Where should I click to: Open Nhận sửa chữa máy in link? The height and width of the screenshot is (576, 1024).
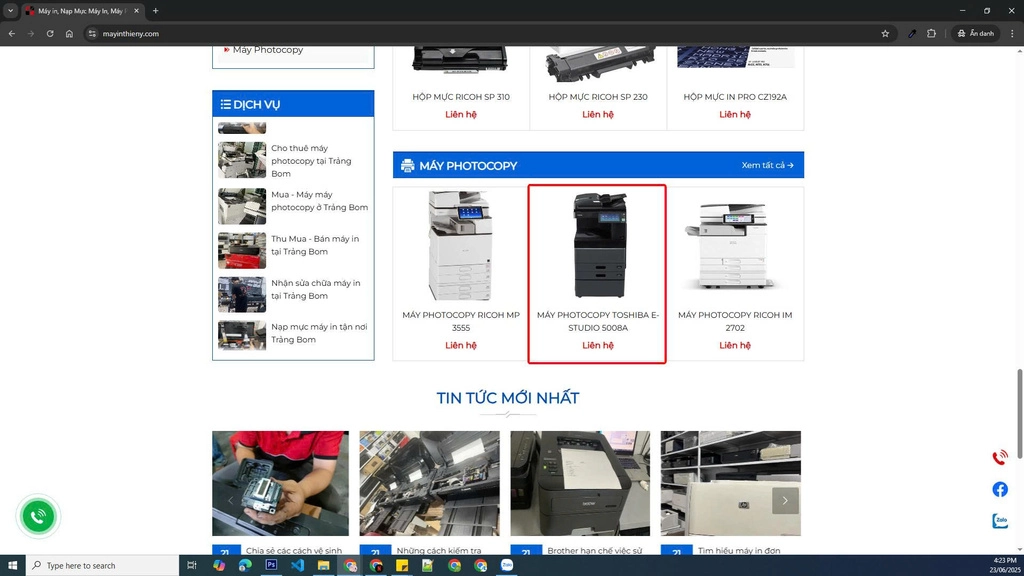tap(315, 289)
